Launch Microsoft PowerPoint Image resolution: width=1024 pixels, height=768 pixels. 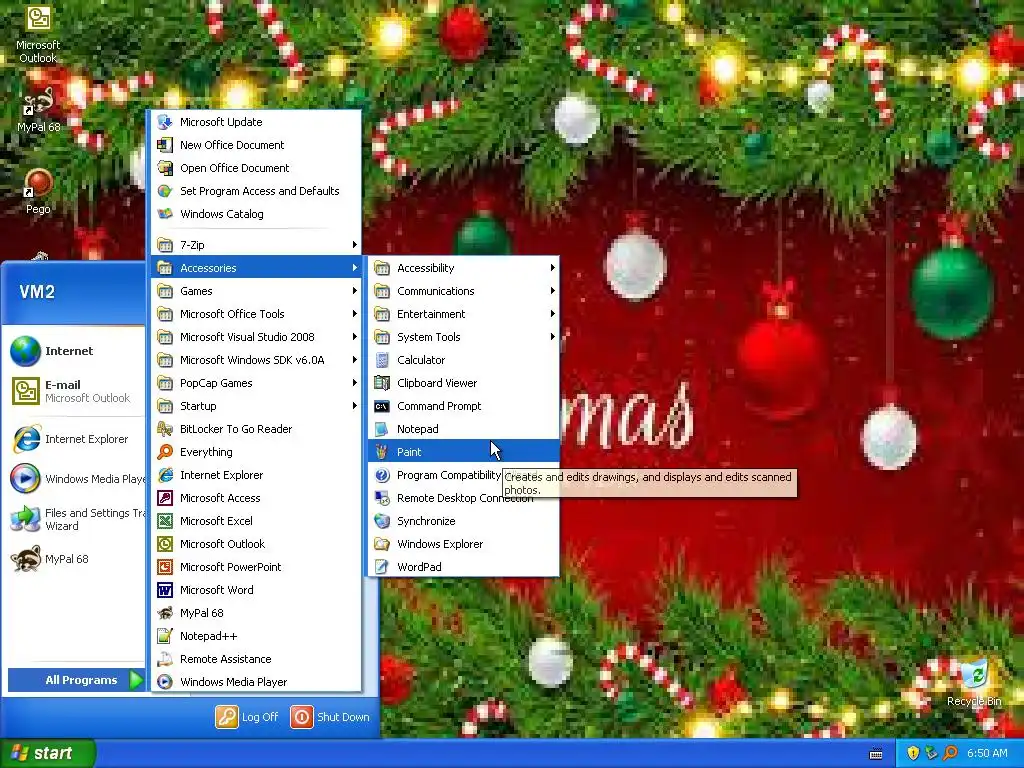tap(257, 567)
